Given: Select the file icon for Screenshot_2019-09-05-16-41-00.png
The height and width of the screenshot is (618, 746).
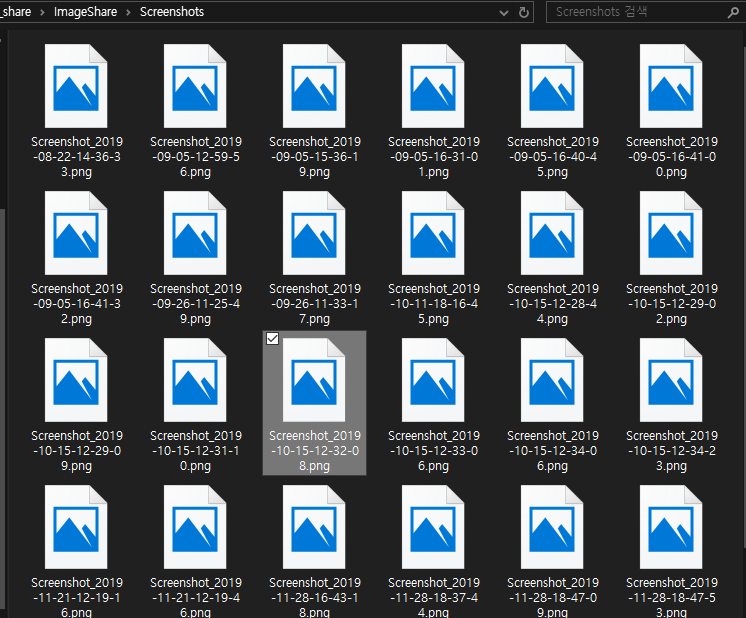Looking at the screenshot, I should tap(671, 86).
